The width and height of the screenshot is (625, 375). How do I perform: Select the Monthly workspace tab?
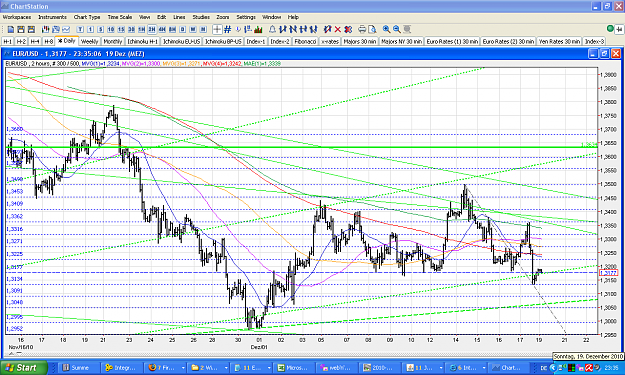(113, 41)
